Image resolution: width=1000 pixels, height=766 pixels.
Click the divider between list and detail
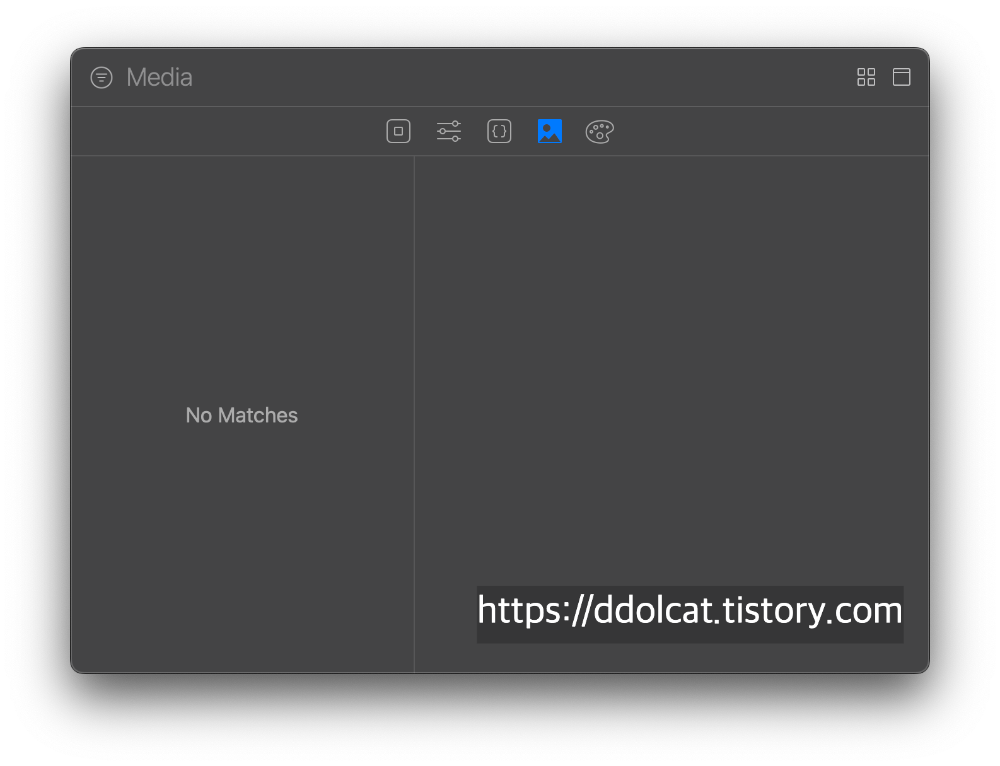(x=414, y=400)
